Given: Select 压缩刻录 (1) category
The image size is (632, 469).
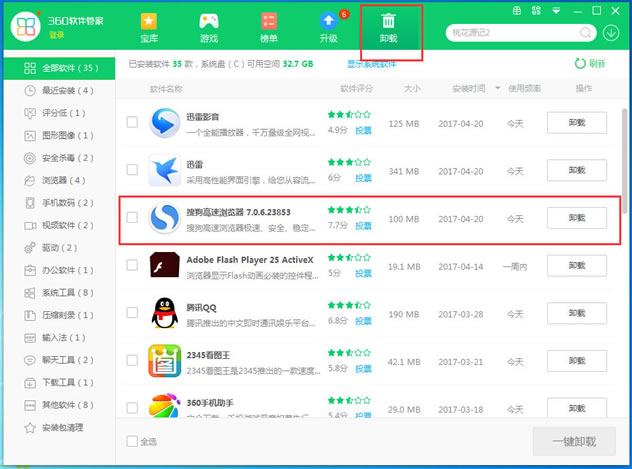Looking at the screenshot, I should 59,315.
